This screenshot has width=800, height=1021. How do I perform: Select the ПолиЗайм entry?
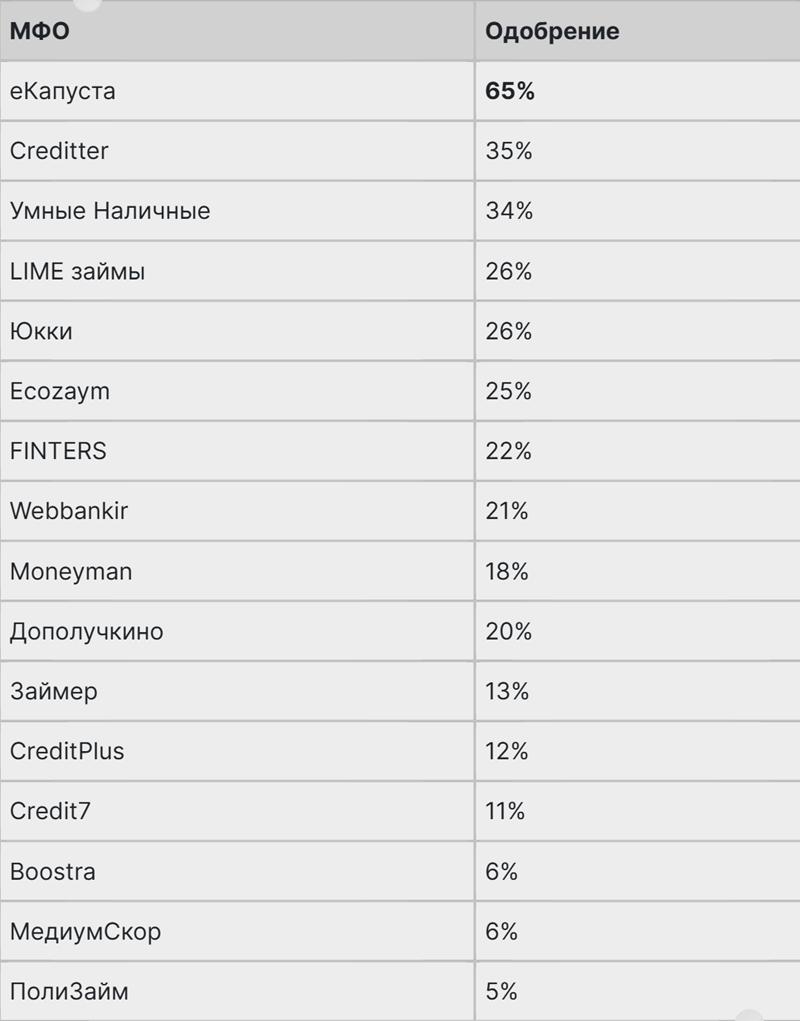(69, 992)
